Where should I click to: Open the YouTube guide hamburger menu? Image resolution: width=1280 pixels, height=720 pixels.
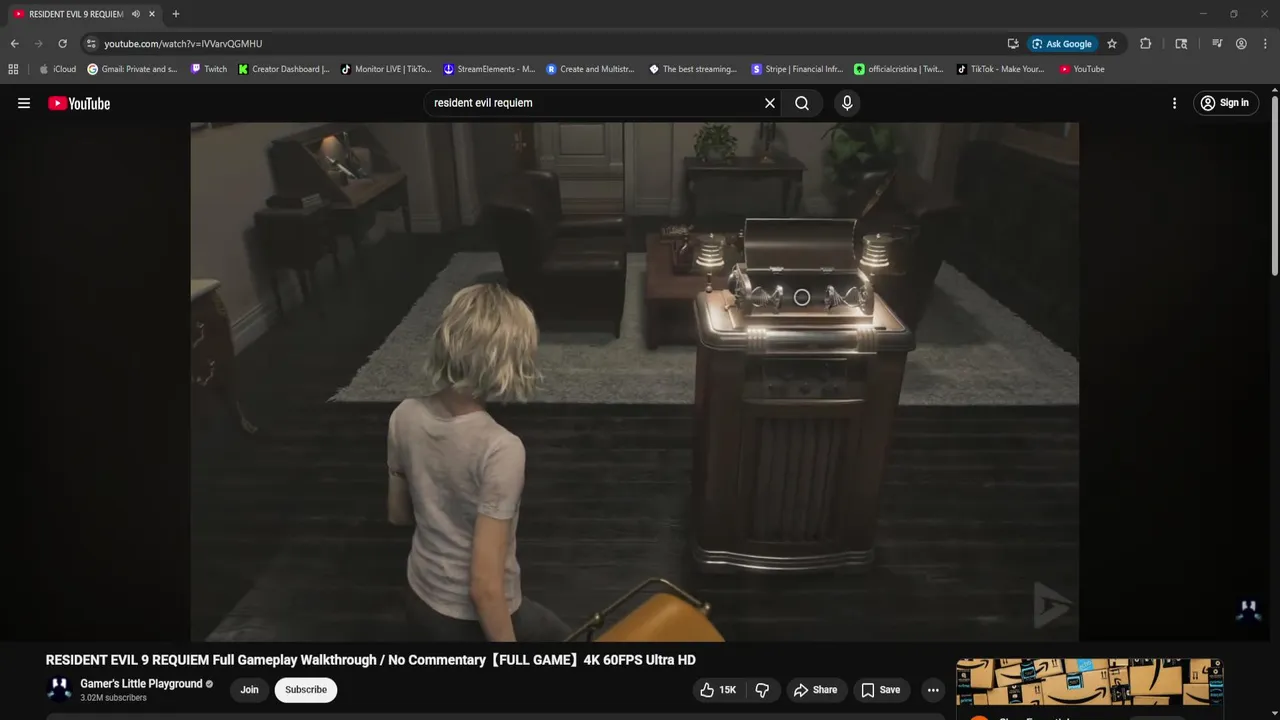tap(24, 103)
